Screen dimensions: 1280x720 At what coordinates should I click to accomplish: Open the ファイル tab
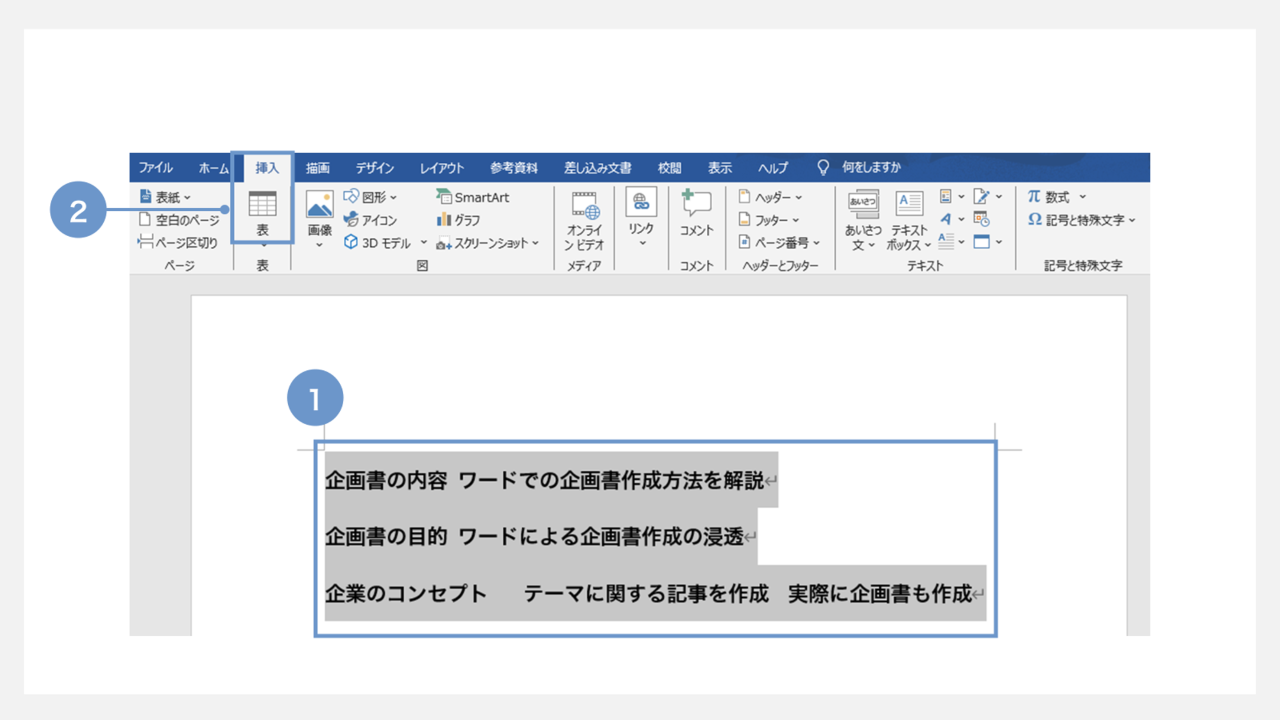point(155,168)
